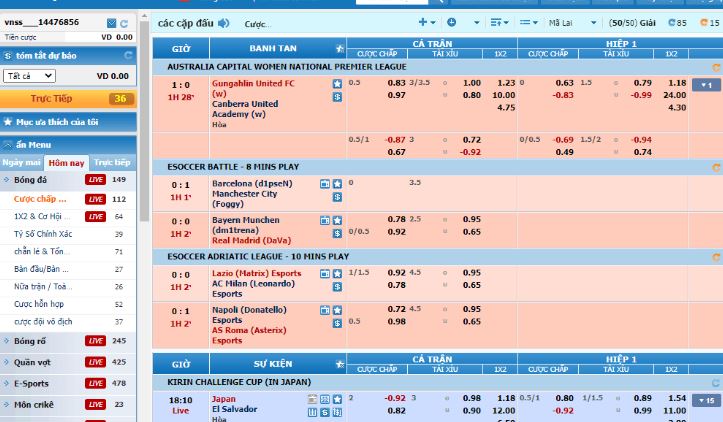Viewport: 723px width, 422px height.
Task: Refresh Esoccer Battle 8 Mins league section
Action: 716,167
